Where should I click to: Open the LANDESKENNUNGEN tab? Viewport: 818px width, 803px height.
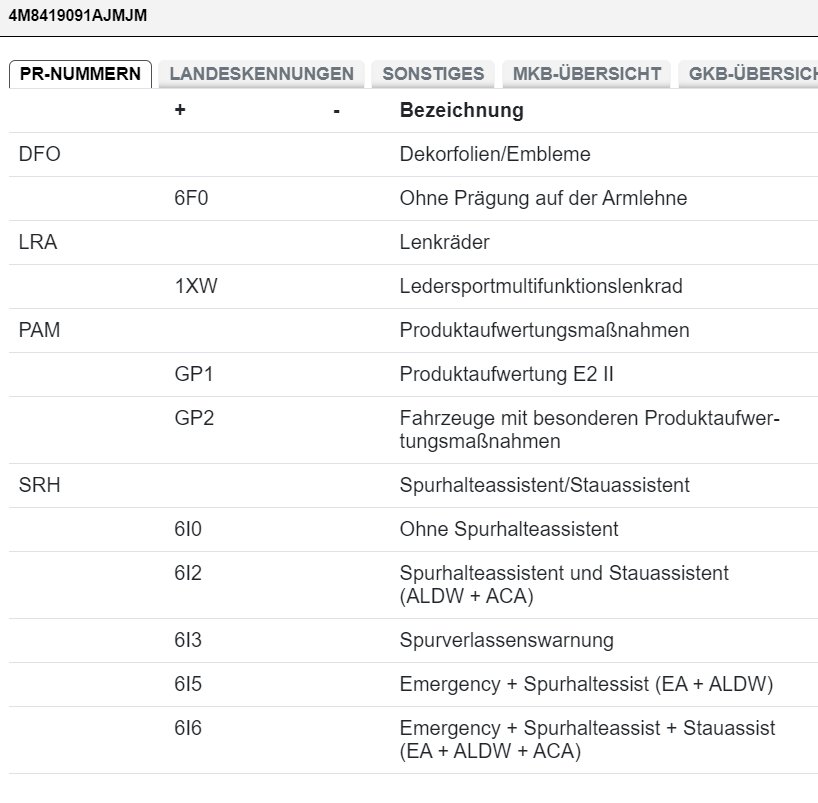tap(261, 74)
